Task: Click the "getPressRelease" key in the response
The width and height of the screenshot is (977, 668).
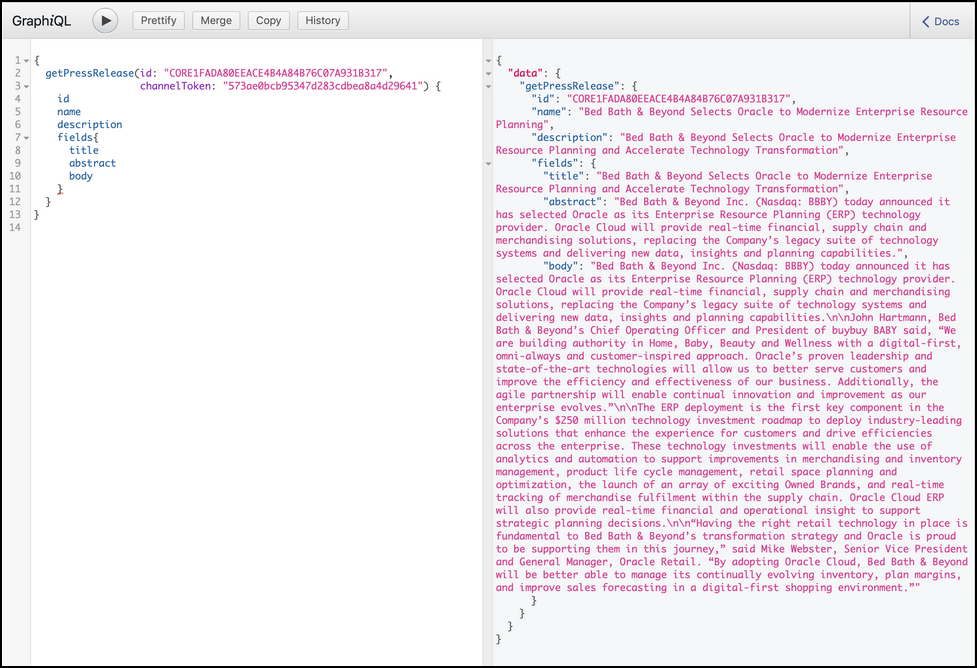Action: [x=570, y=86]
